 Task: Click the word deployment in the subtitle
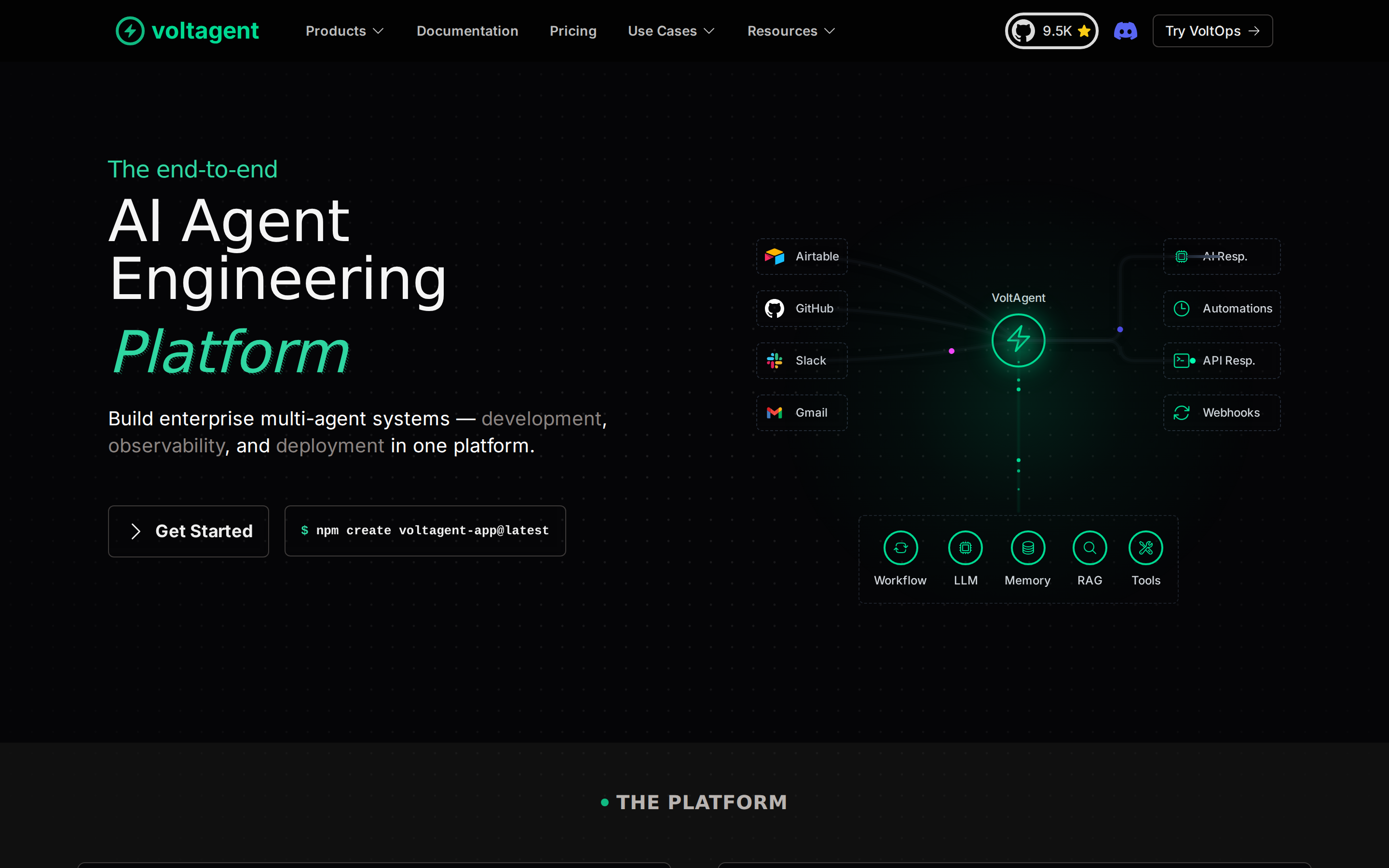point(330,446)
